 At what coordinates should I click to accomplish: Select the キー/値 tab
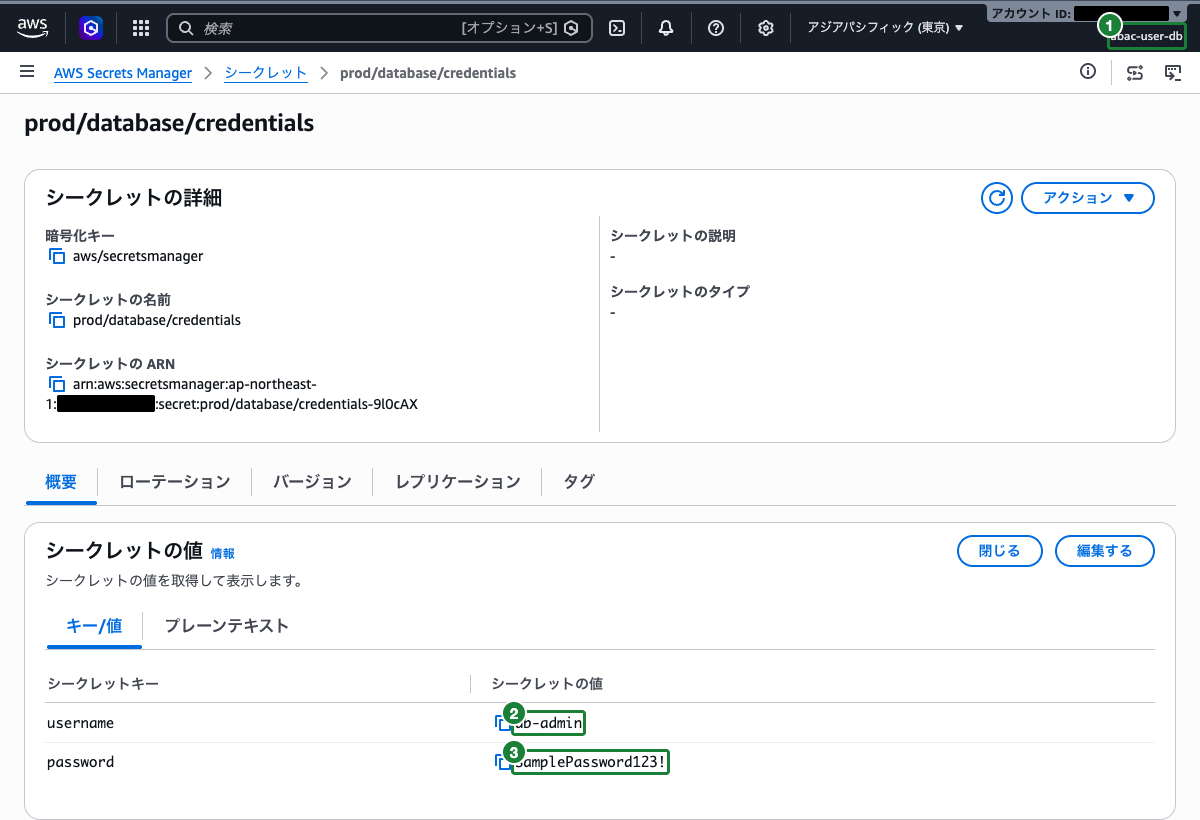[x=94, y=626]
